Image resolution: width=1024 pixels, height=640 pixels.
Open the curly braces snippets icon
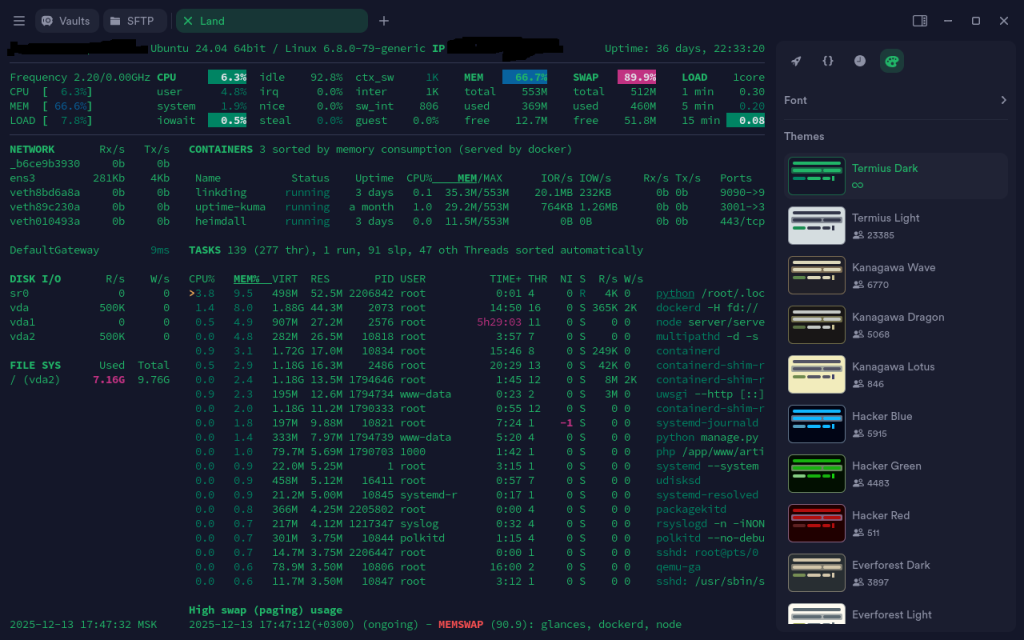click(828, 61)
